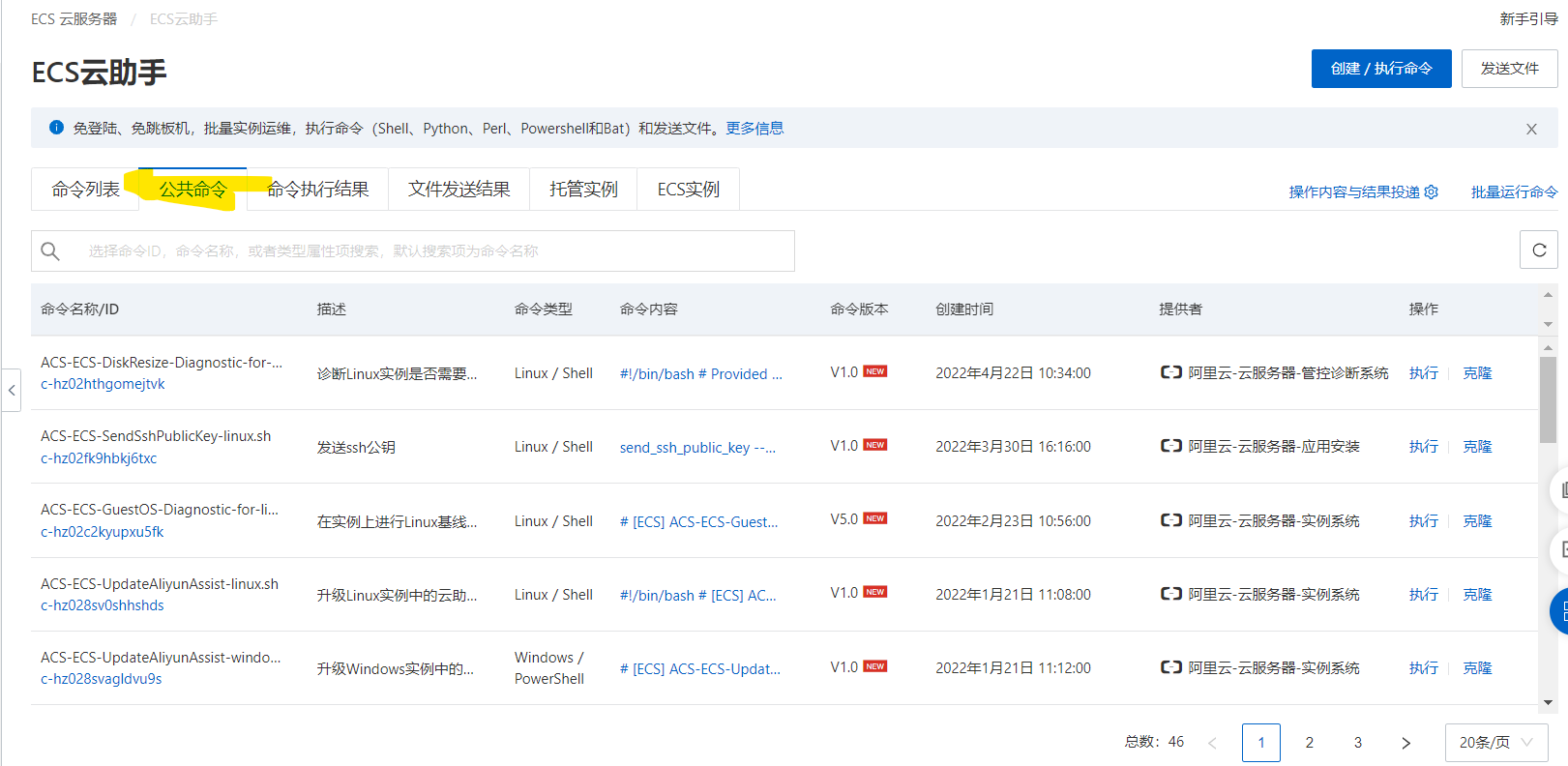Execute ACS-ECS-DiskResize-Diagnostic command

click(1424, 373)
